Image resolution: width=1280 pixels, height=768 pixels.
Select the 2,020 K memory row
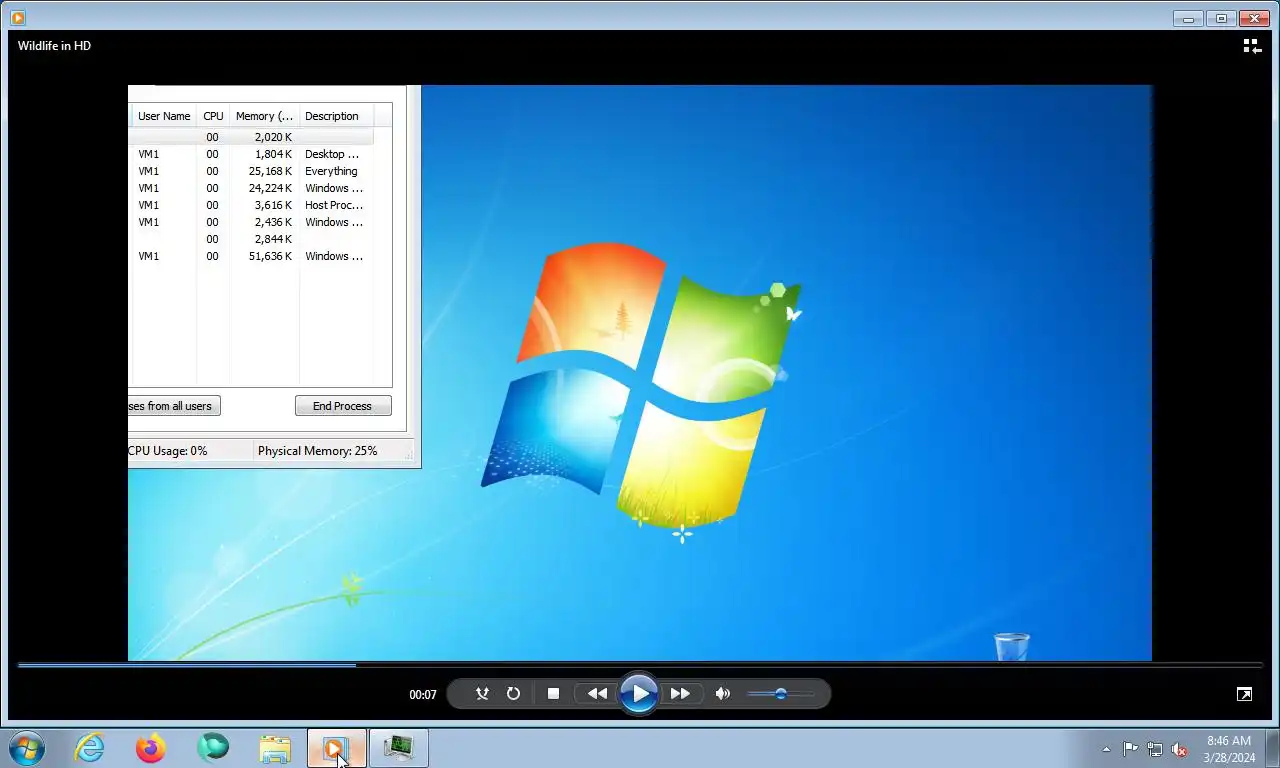coord(251,137)
